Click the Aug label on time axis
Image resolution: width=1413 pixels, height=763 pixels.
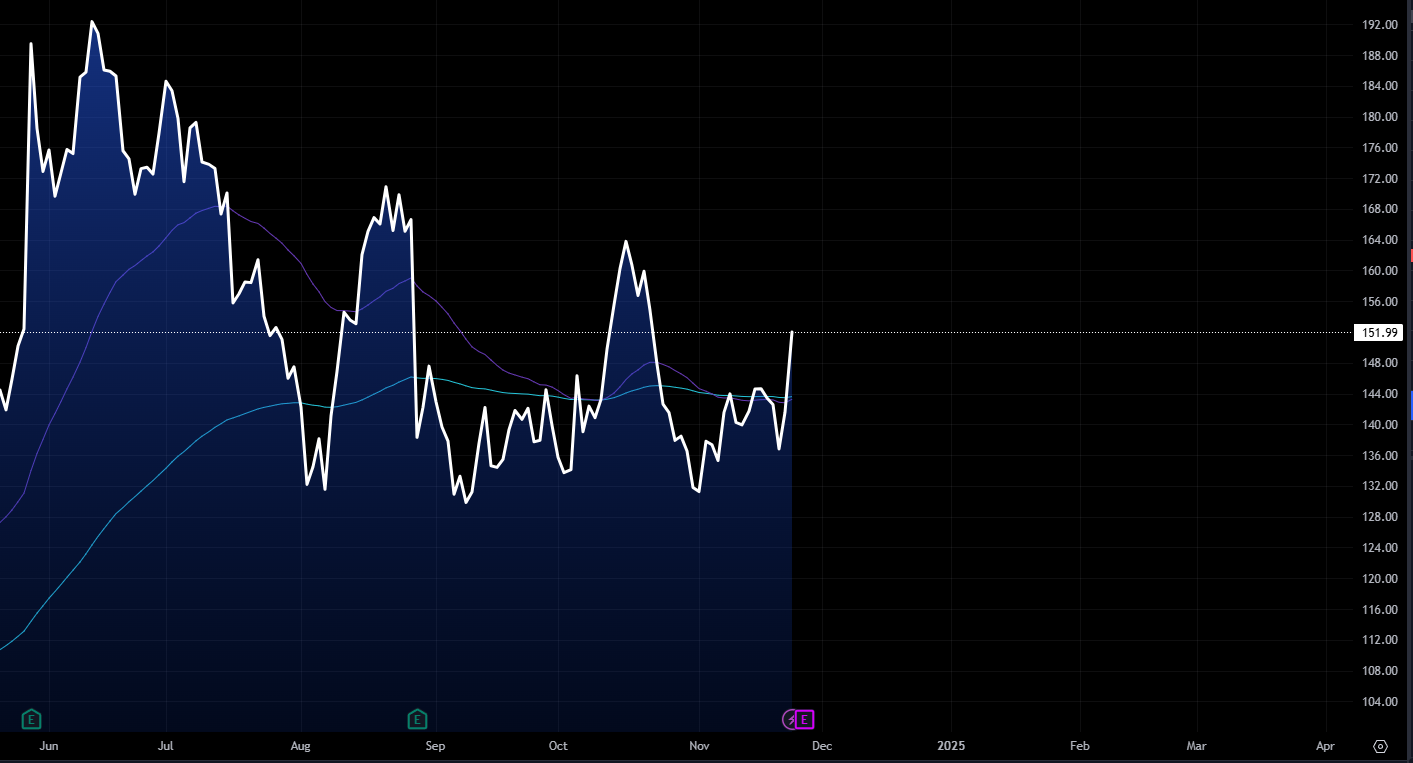point(301,746)
